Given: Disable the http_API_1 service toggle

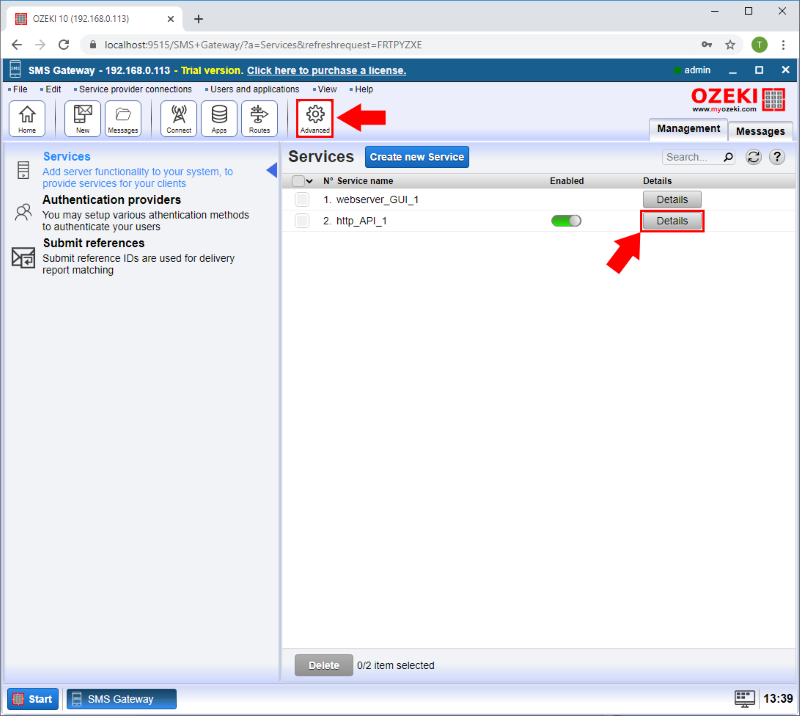Looking at the screenshot, I should (x=566, y=221).
